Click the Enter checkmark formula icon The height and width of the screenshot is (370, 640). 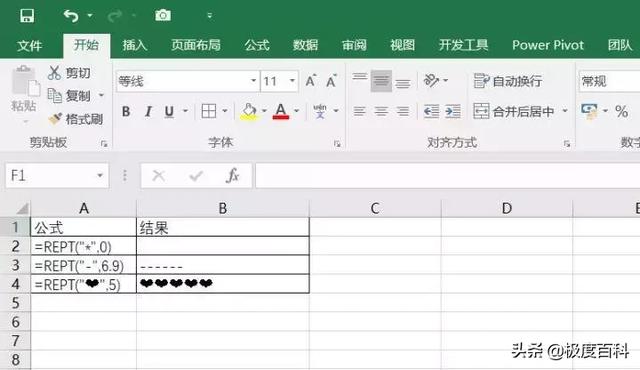[x=196, y=176]
